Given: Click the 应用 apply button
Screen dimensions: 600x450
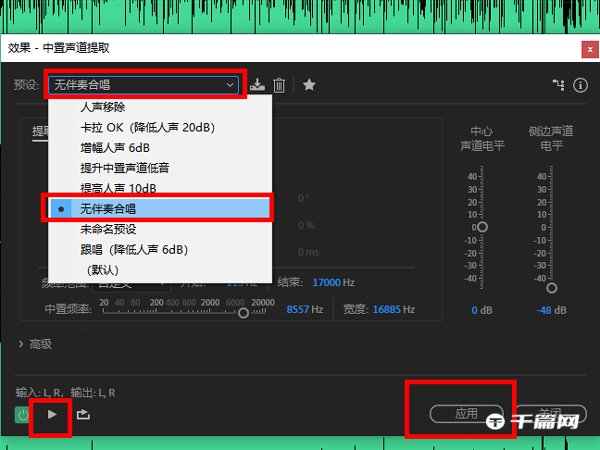Looking at the screenshot, I should (x=466, y=414).
